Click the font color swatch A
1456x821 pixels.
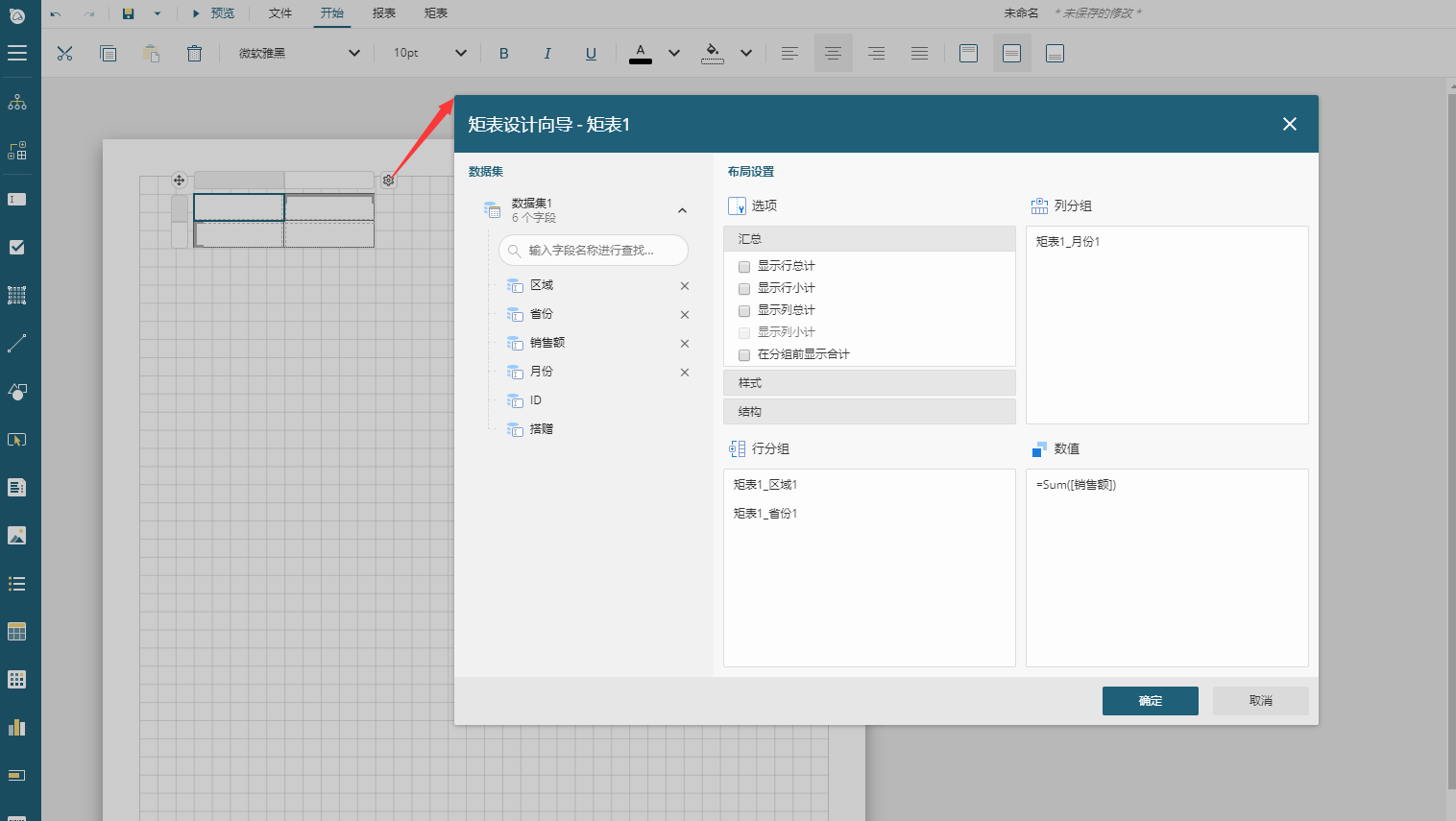pyautogui.click(x=641, y=54)
